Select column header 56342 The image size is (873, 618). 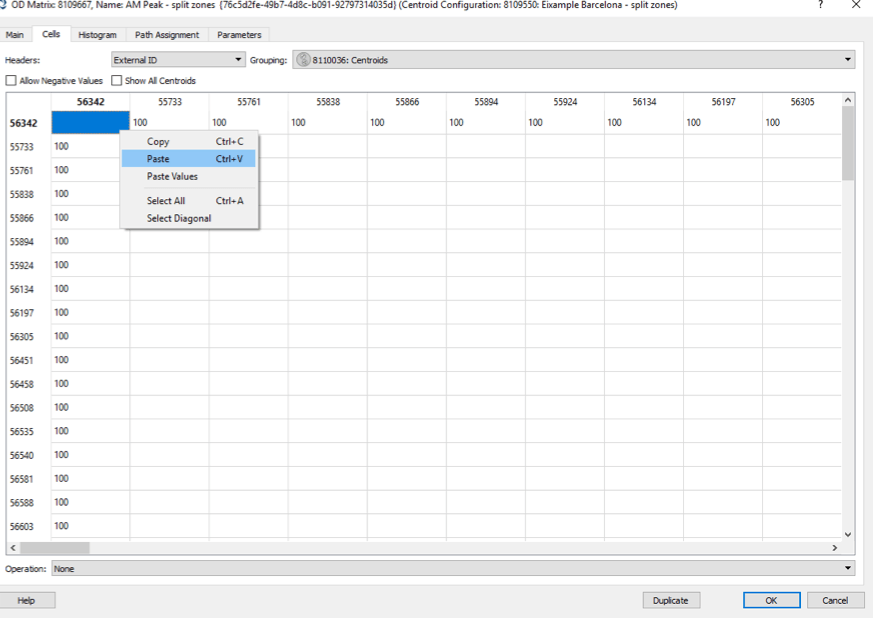(91, 102)
